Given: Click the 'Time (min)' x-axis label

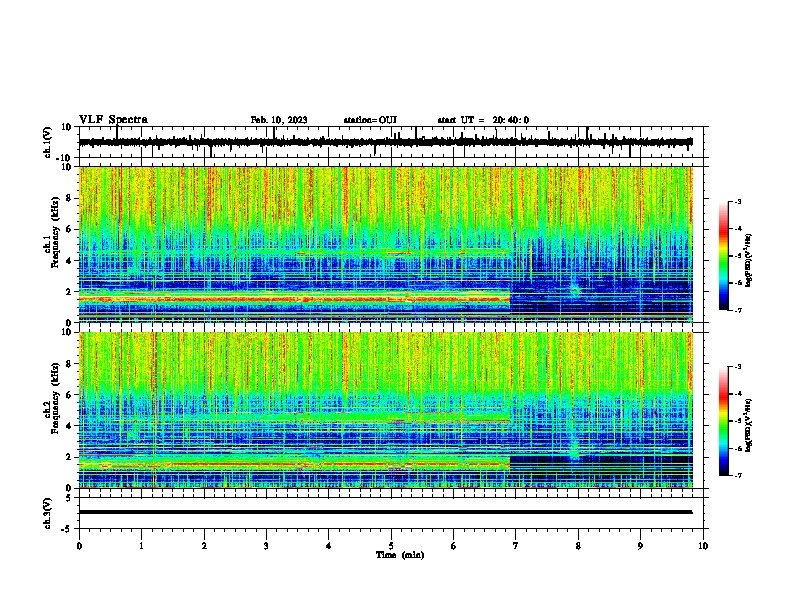Looking at the screenshot, I should [400, 555].
